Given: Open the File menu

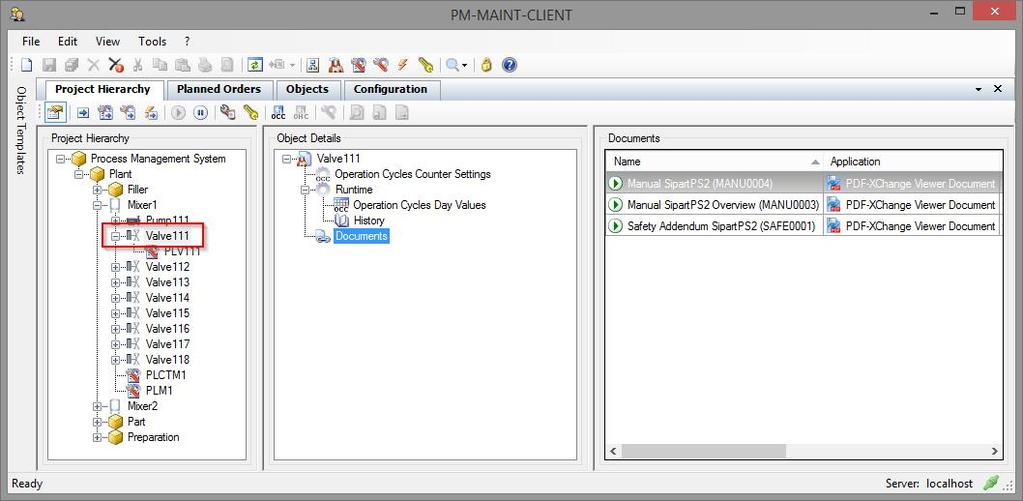Looking at the screenshot, I should [x=31, y=41].
